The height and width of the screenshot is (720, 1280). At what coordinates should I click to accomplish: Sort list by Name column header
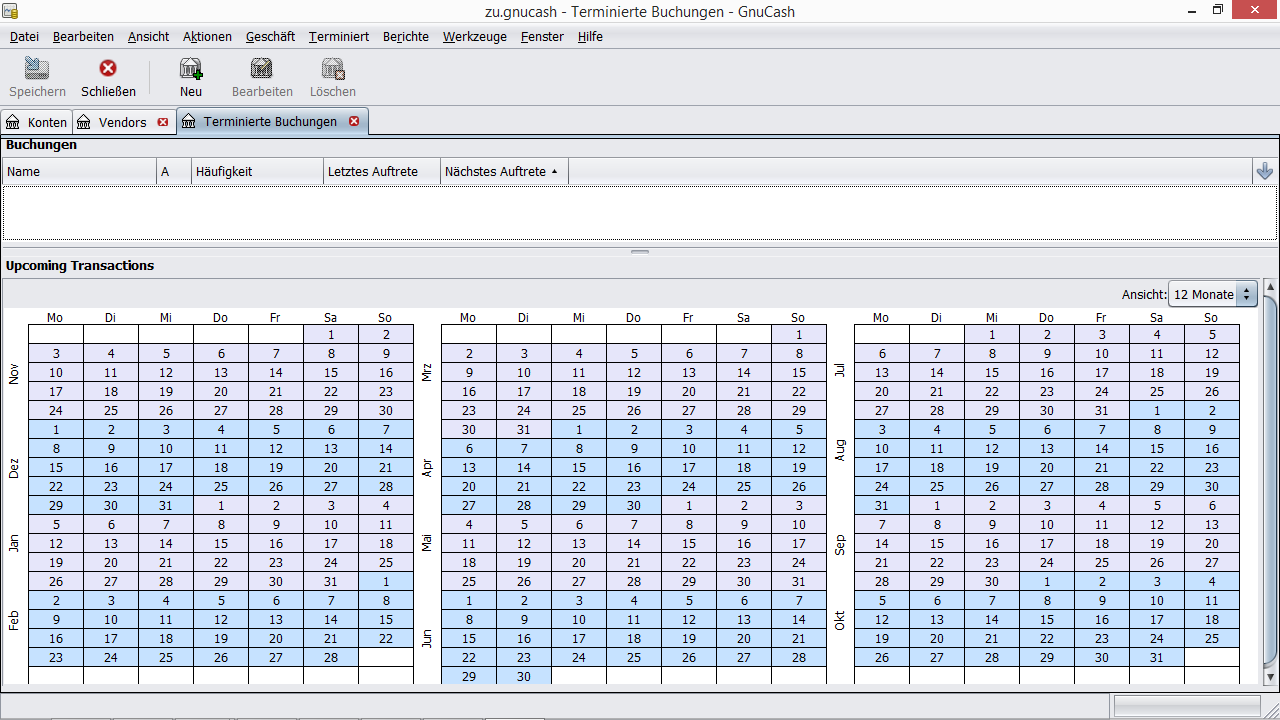click(80, 172)
